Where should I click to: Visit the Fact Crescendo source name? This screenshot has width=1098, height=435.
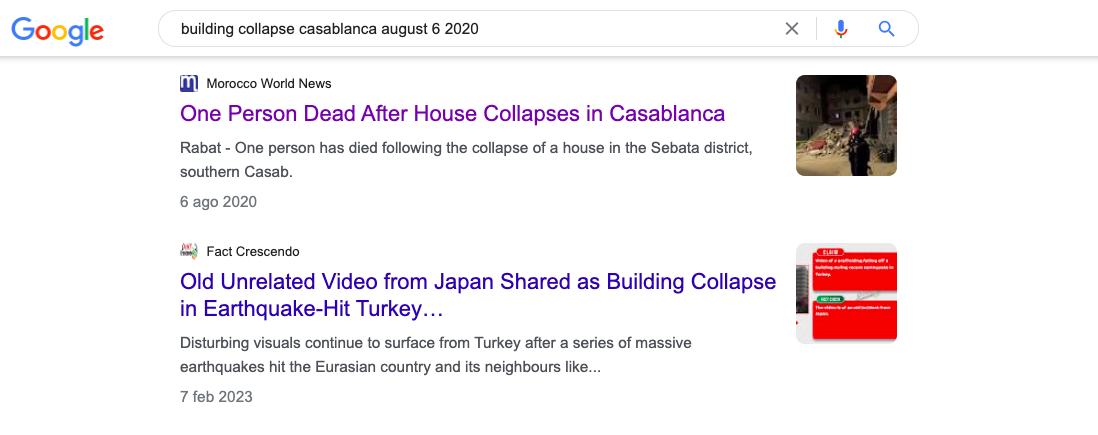pyautogui.click(x=253, y=251)
